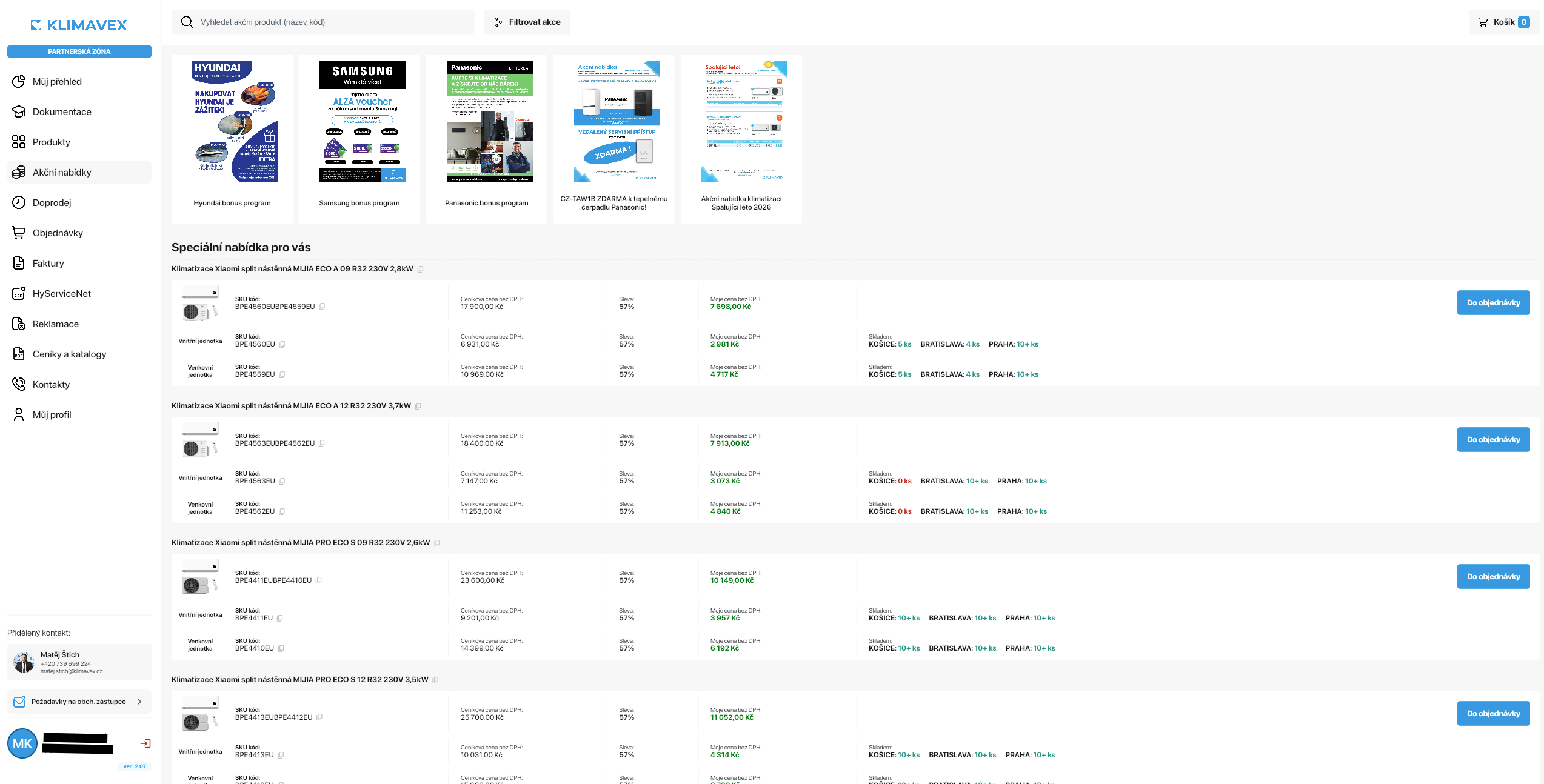Click the price 10 149,00 Kč
The image size is (1544, 784).
point(732,580)
